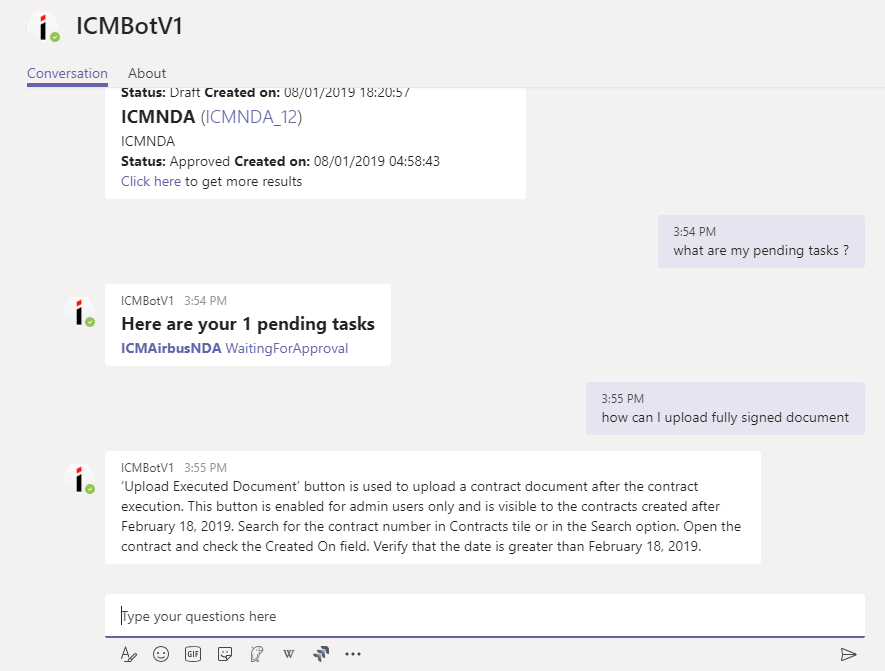
Task: Click bot avatar beside Upload Executed Document reply
Action: 79,478
